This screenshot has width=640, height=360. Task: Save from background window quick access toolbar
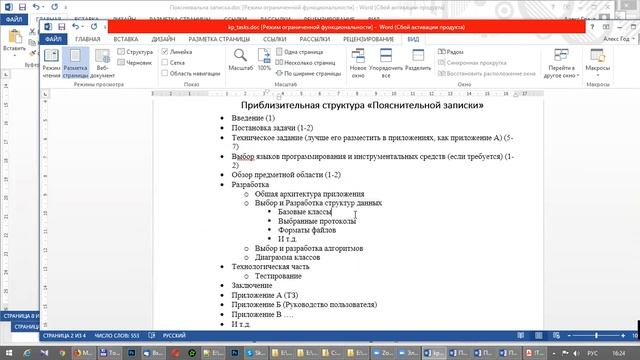(22, 7)
